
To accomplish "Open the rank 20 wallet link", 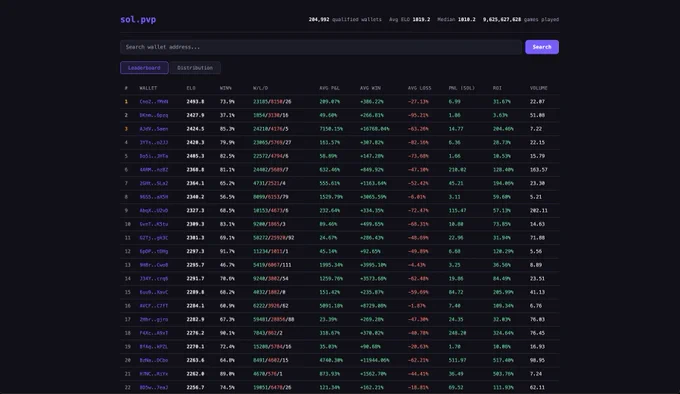I will pyautogui.click(x=154, y=360).
